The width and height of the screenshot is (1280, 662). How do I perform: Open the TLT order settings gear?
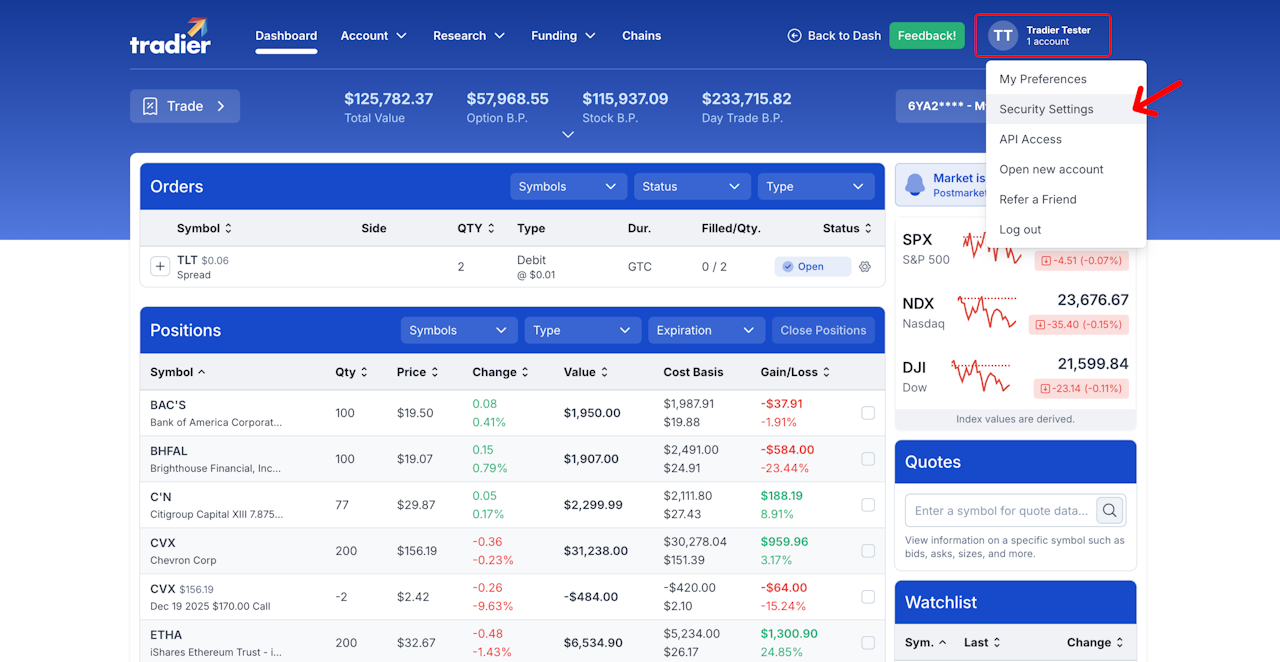(x=865, y=267)
